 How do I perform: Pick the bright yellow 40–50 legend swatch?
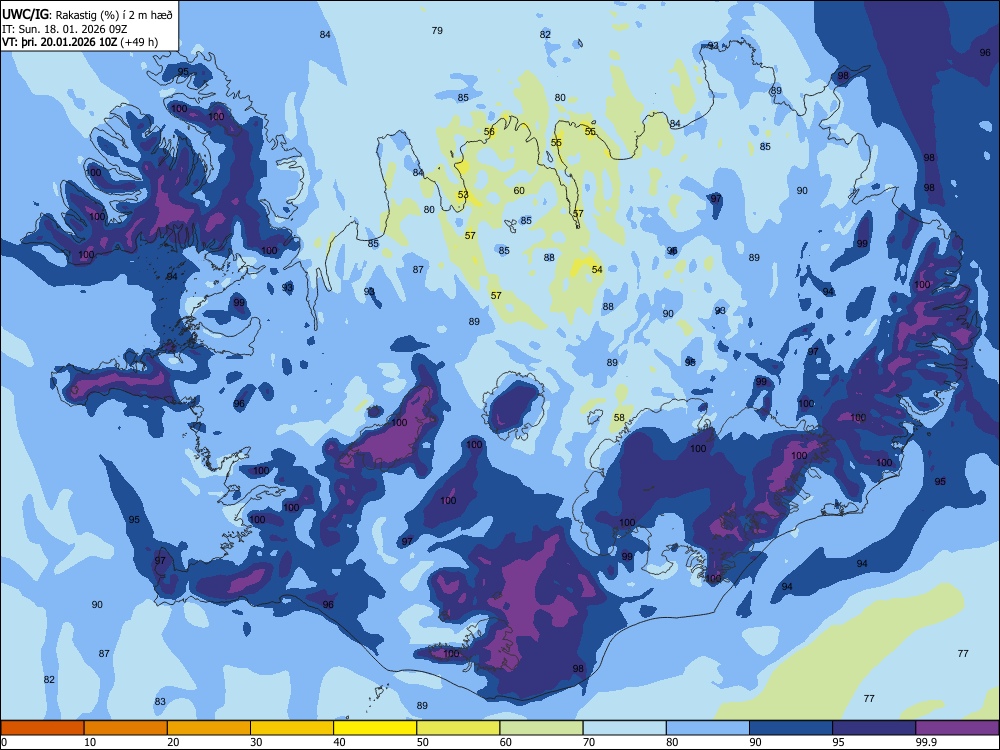[x=375, y=728]
